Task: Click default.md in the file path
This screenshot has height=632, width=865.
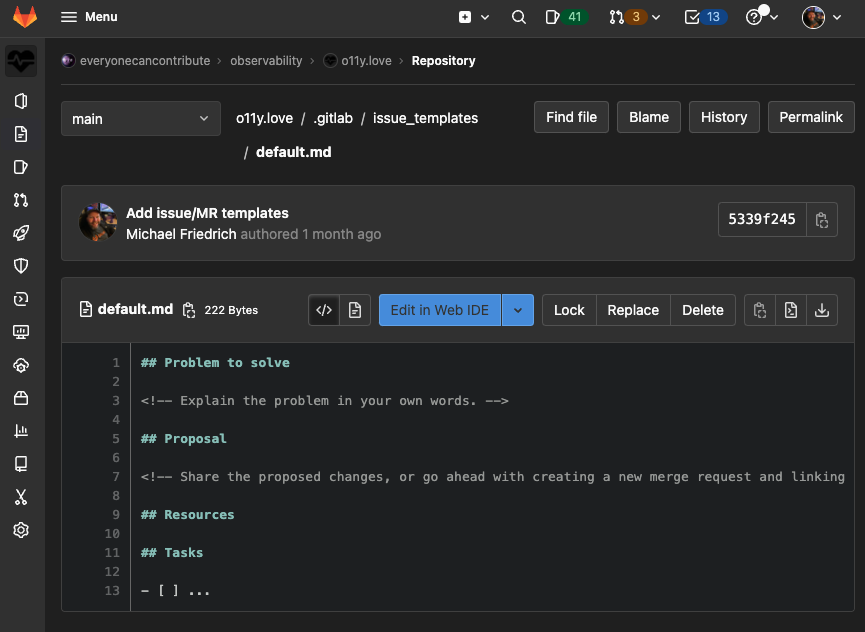Action: click(293, 152)
